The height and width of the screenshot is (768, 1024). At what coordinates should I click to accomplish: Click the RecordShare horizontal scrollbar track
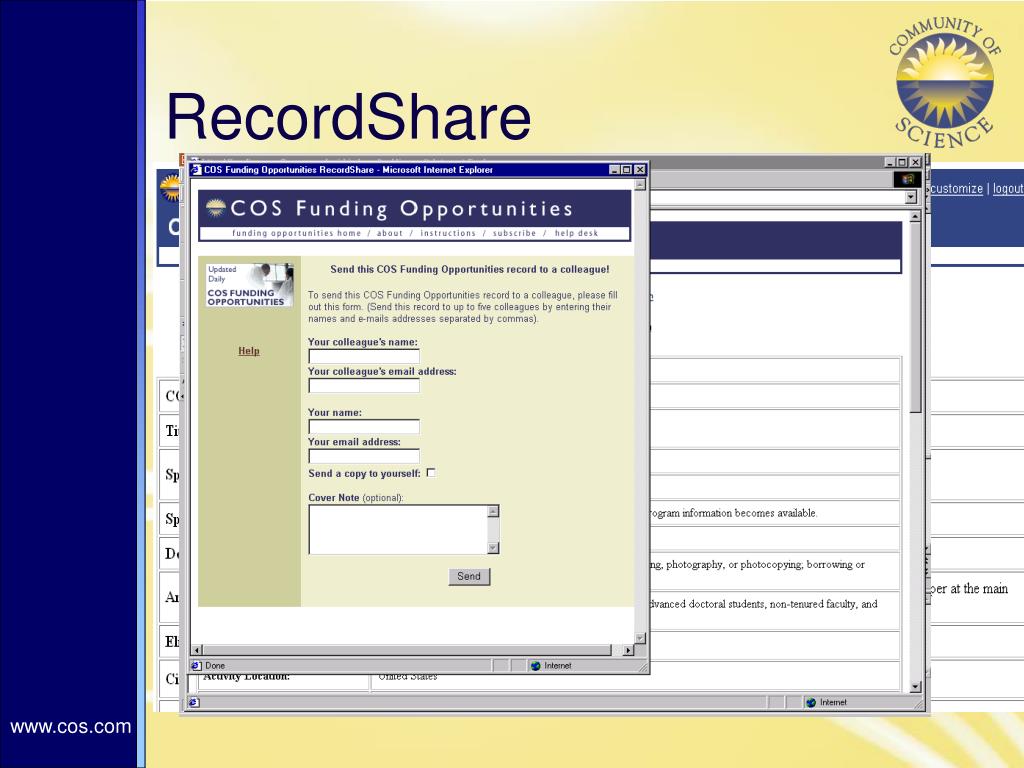point(408,650)
